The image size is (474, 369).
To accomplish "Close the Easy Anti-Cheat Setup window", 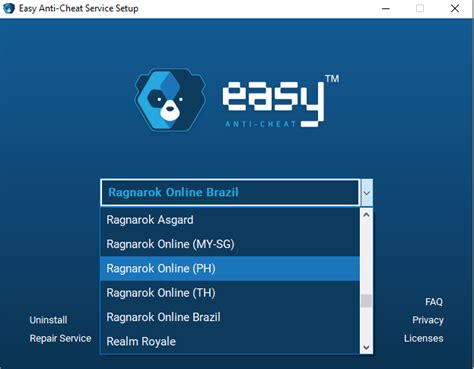I will pos(455,9).
